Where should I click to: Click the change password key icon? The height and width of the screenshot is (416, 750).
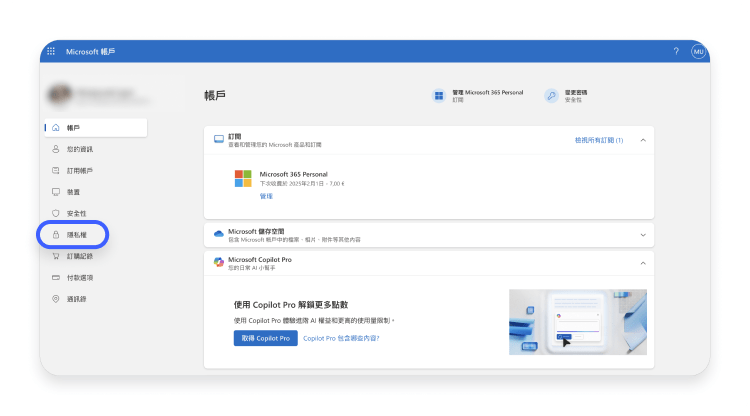point(551,96)
